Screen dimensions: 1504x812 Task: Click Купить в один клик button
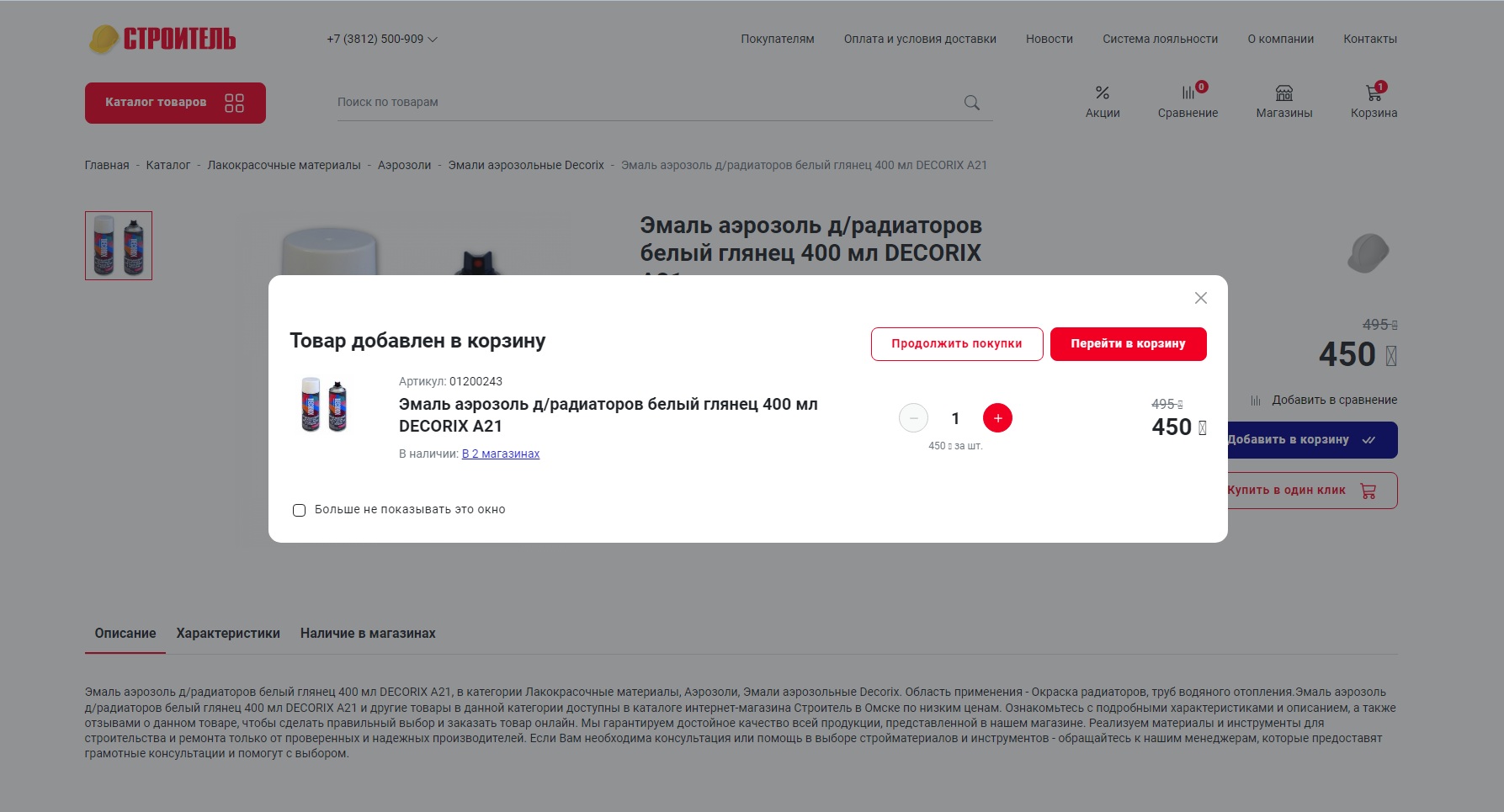(1312, 491)
